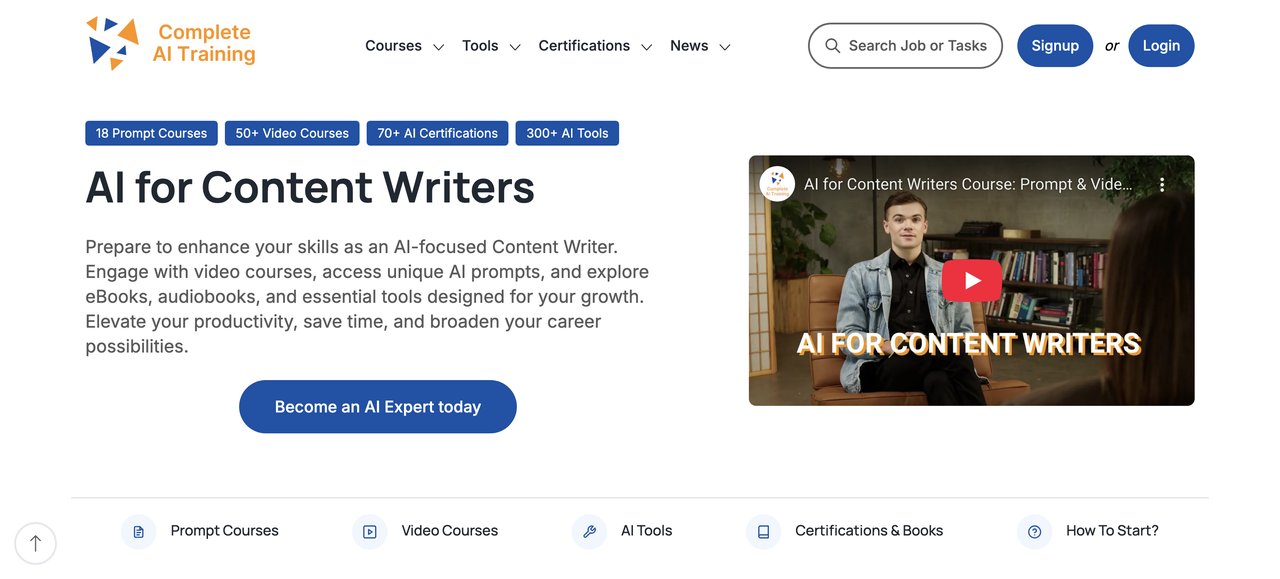Expand the Tools dropdown chevron

515,47
